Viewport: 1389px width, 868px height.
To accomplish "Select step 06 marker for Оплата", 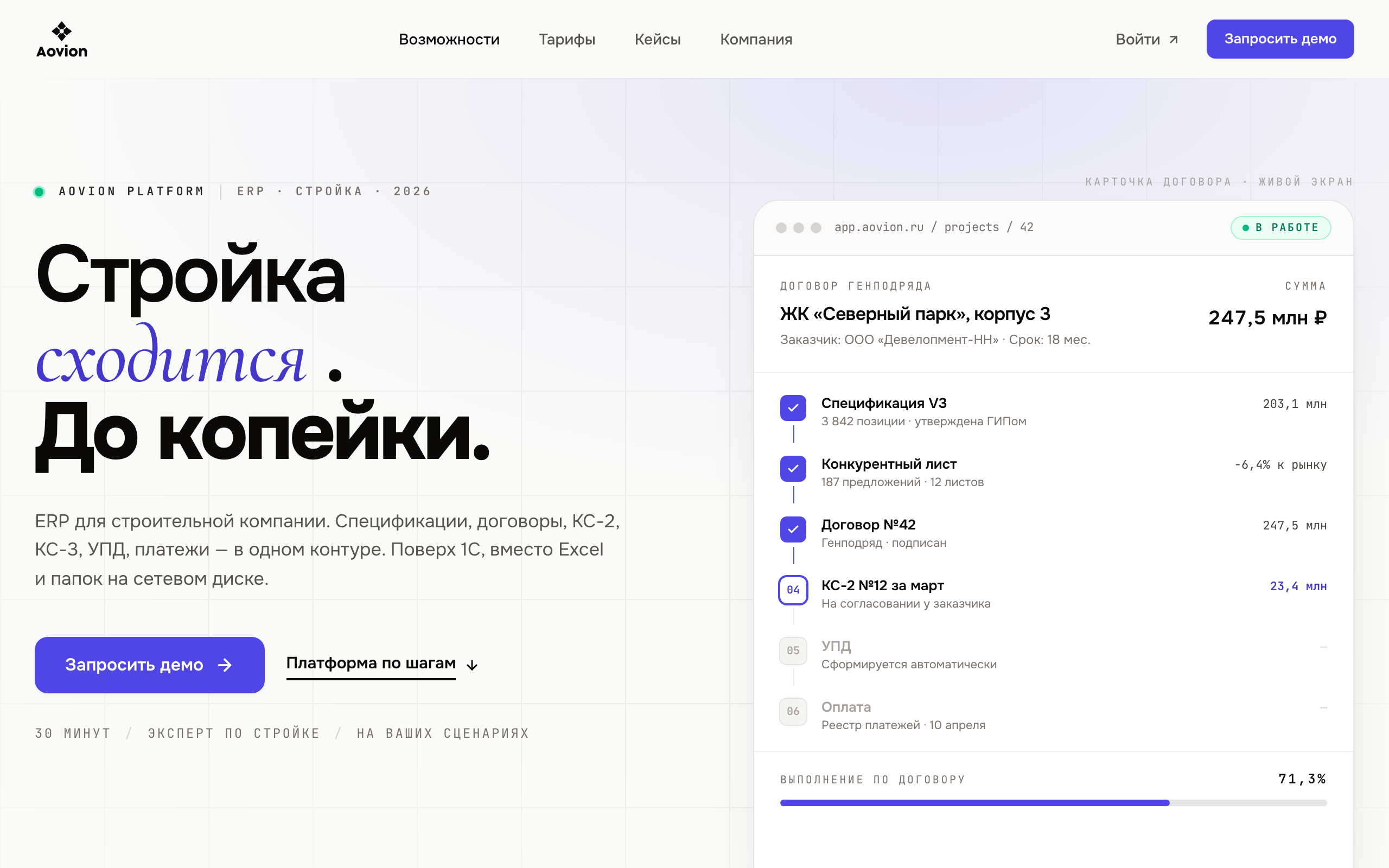I will 793,712.
